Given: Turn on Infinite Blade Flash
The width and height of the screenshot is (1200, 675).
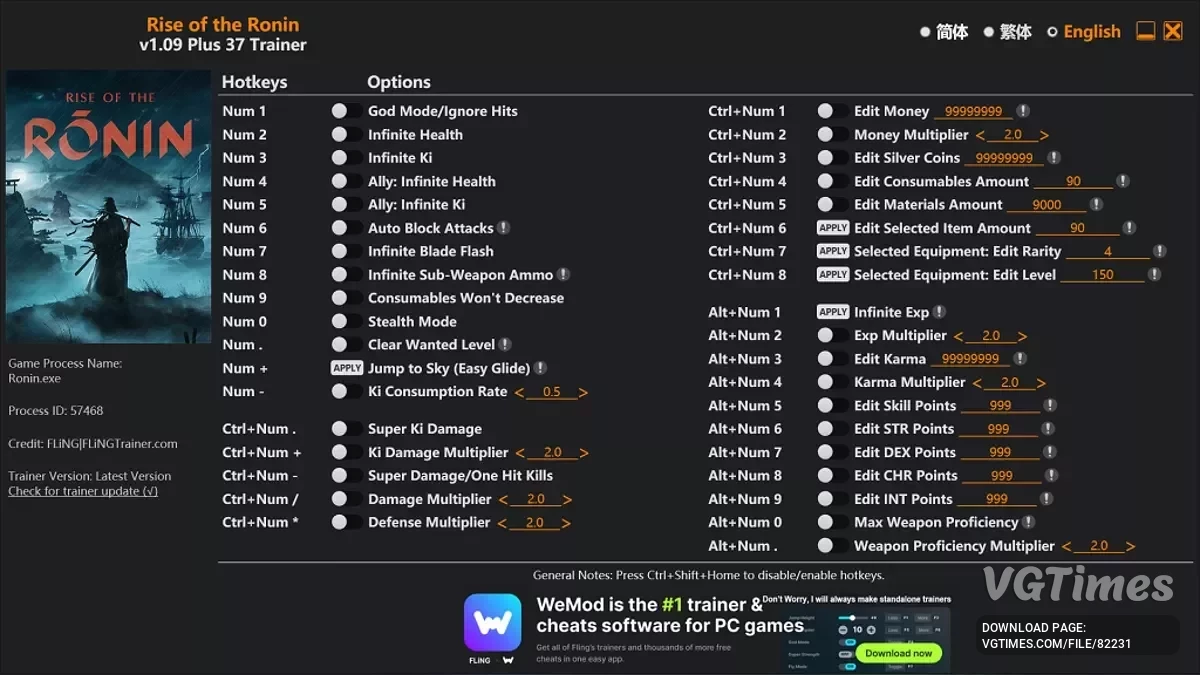Looking at the screenshot, I should click(346, 251).
